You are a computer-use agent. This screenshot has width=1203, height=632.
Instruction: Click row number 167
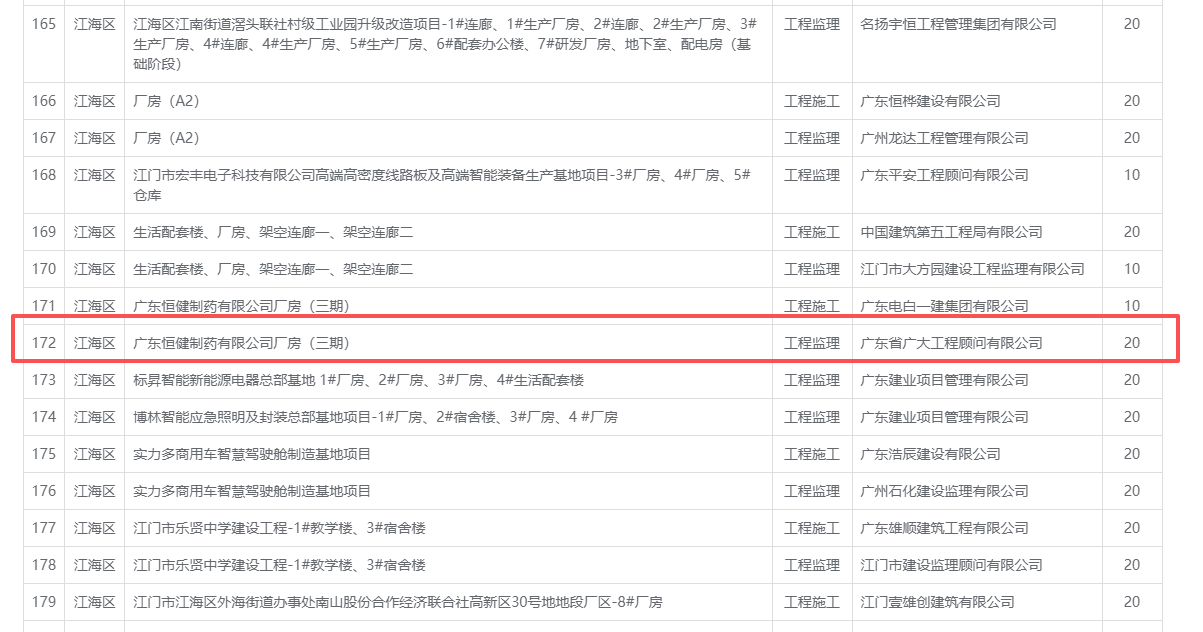[x=44, y=138]
